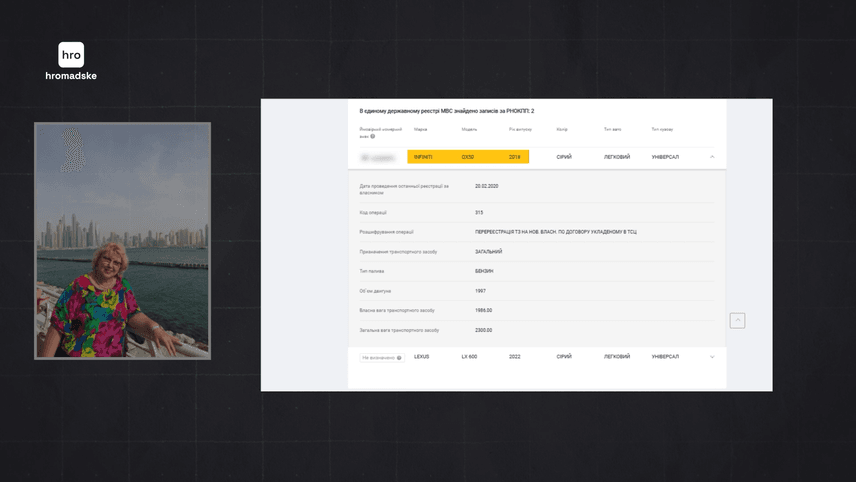Screen dimensions: 856x482
Task: Click the 'Модель' column header
Action: [x=469, y=130]
